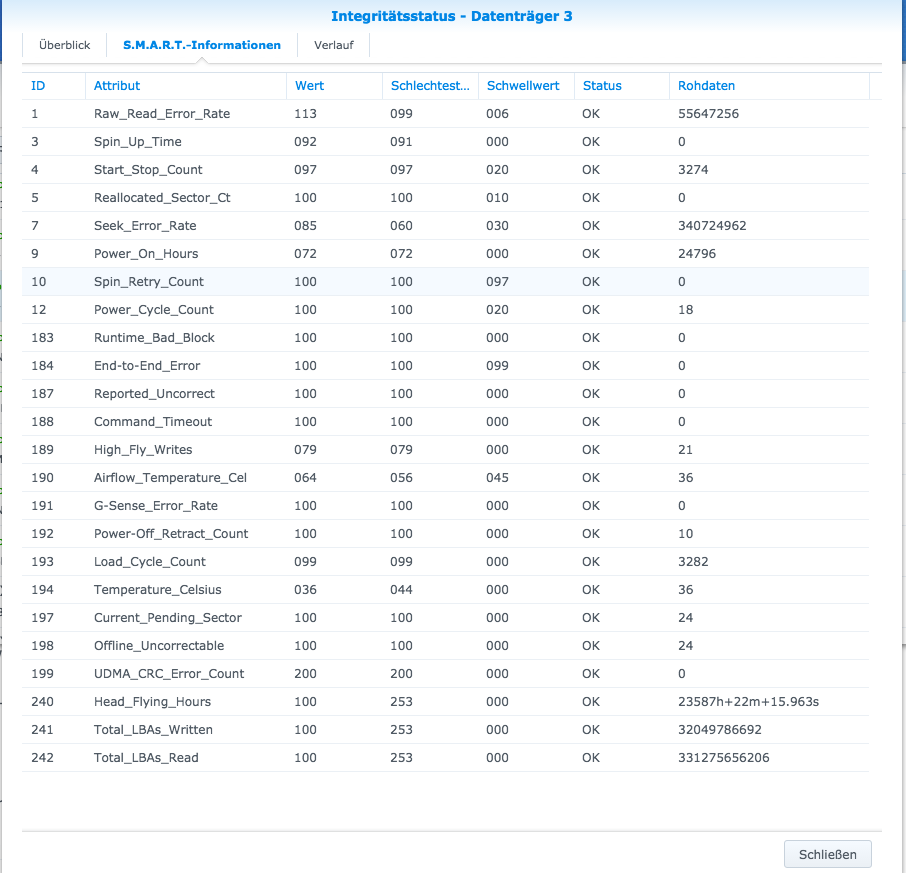Select the S.M.A.R.T.-Informationen tab
Screen dimensions: 906x873
(202, 45)
